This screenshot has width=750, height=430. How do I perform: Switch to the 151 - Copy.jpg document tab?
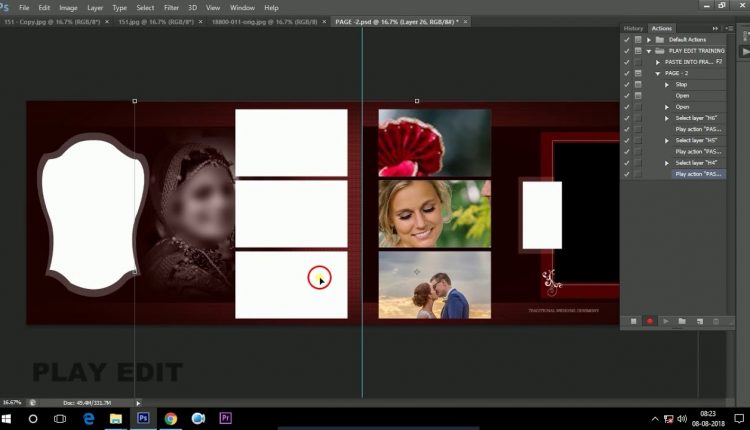(52, 22)
